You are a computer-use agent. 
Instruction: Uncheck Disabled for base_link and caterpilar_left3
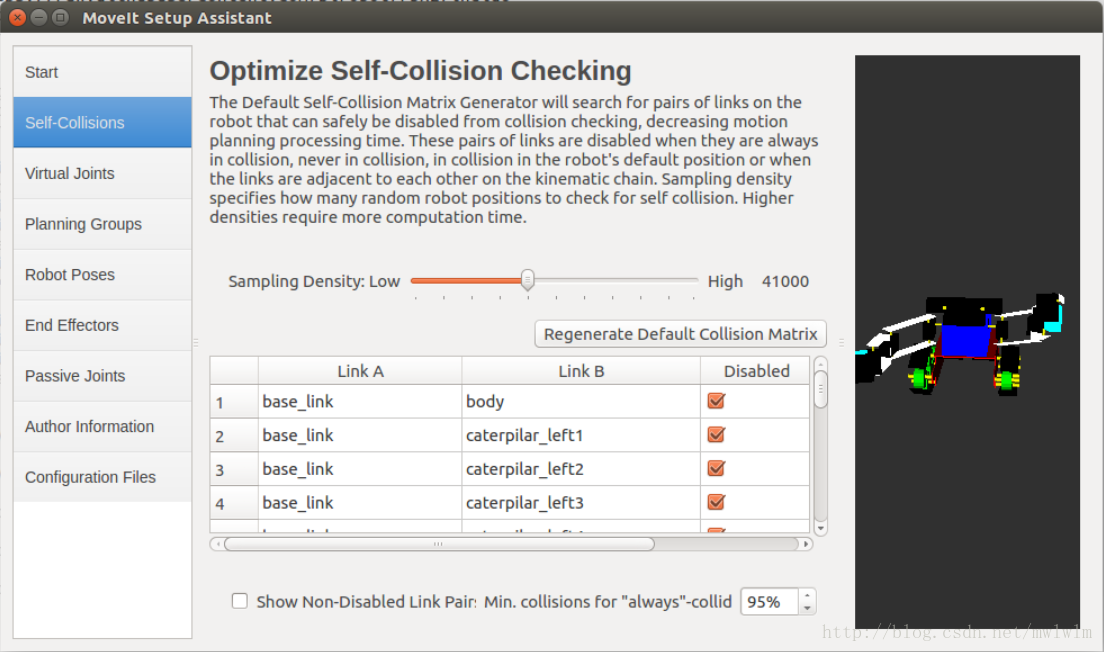716,502
